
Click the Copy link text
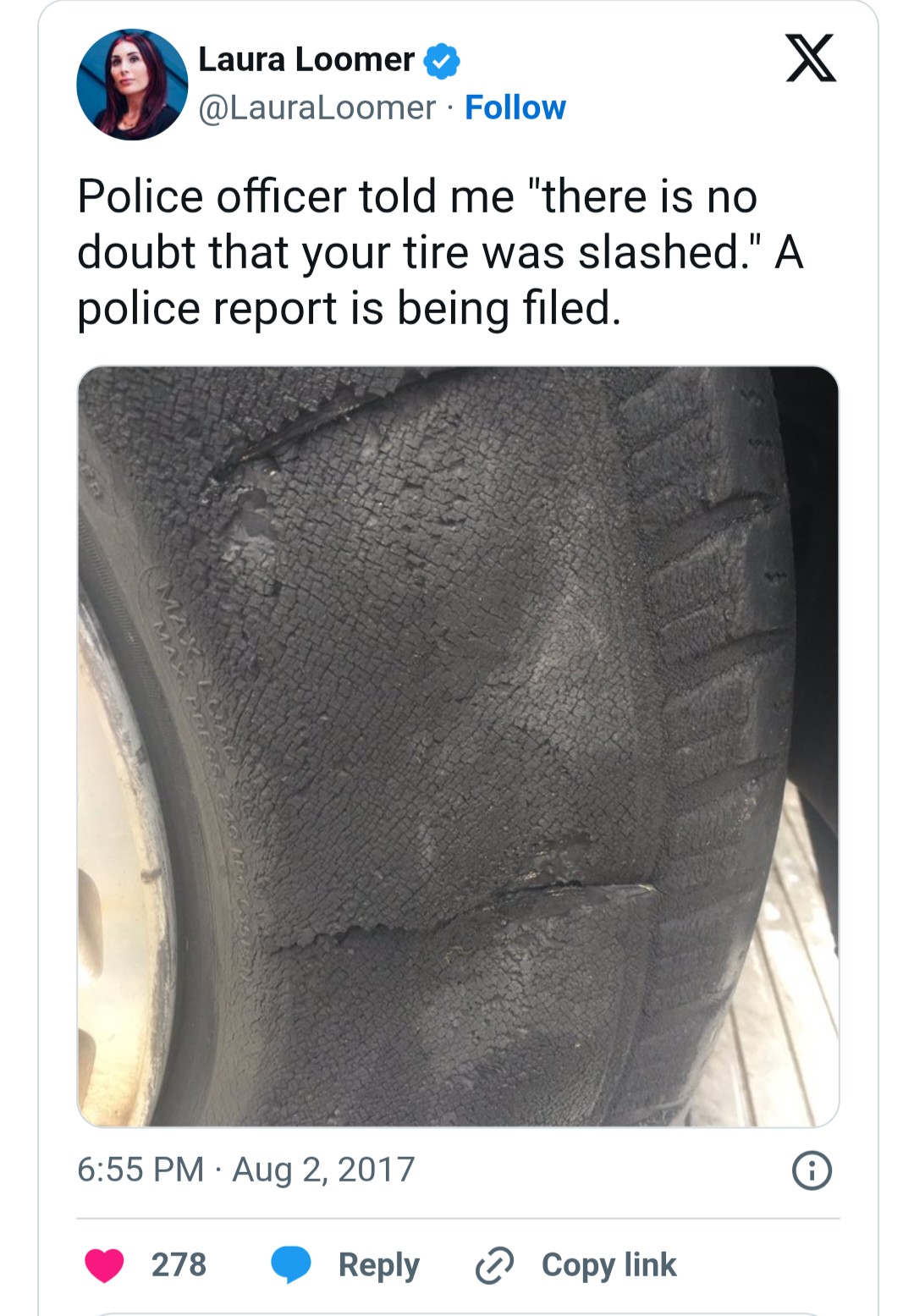click(609, 1264)
